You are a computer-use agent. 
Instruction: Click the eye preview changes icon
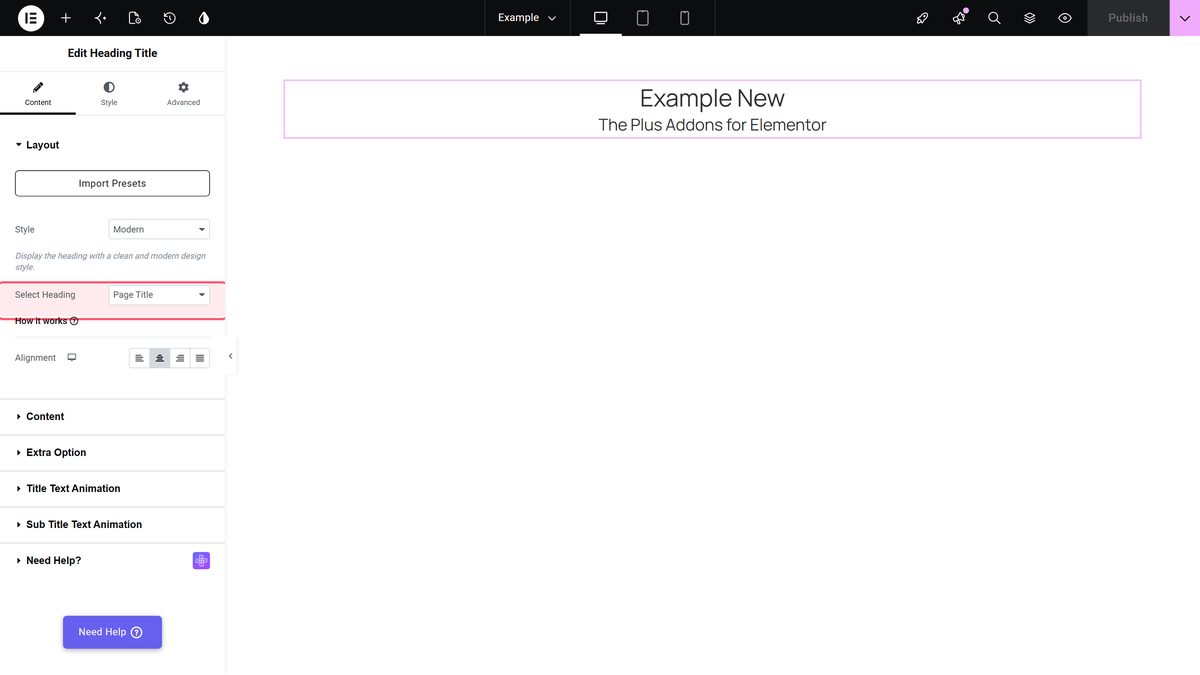point(1065,18)
